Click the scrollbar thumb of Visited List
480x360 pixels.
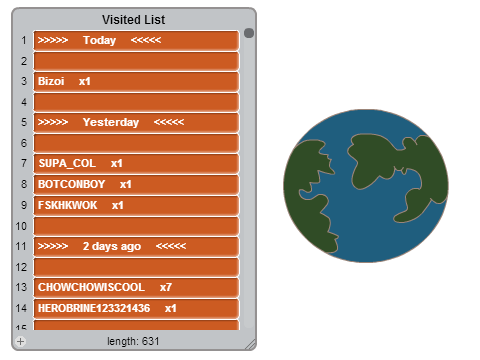point(249,33)
